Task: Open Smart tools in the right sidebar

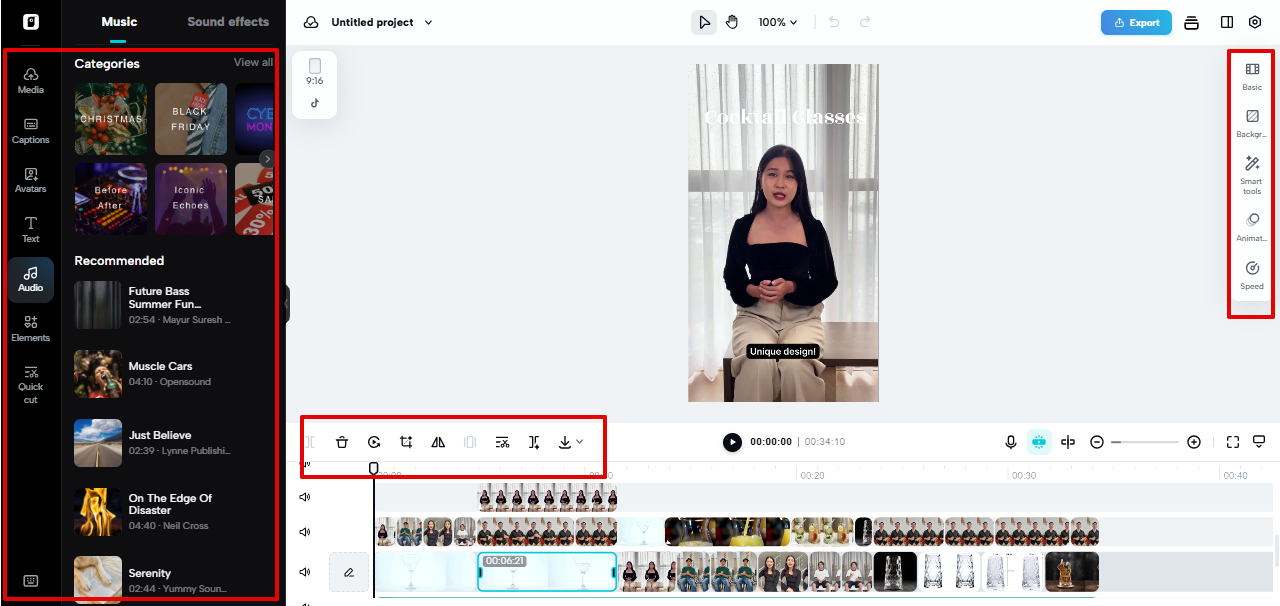Action: click(1251, 170)
